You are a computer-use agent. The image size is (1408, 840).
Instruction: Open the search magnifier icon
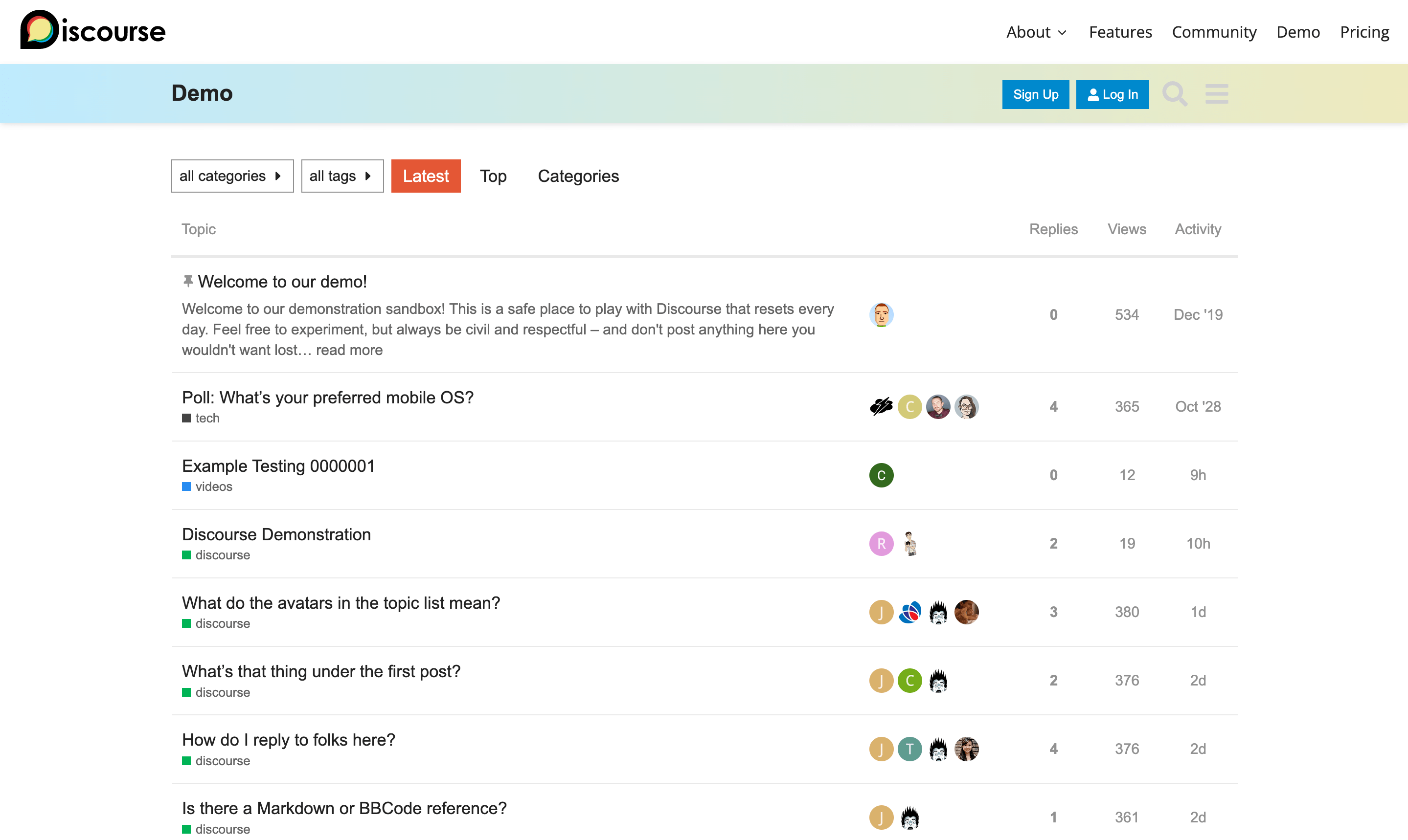1175,94
